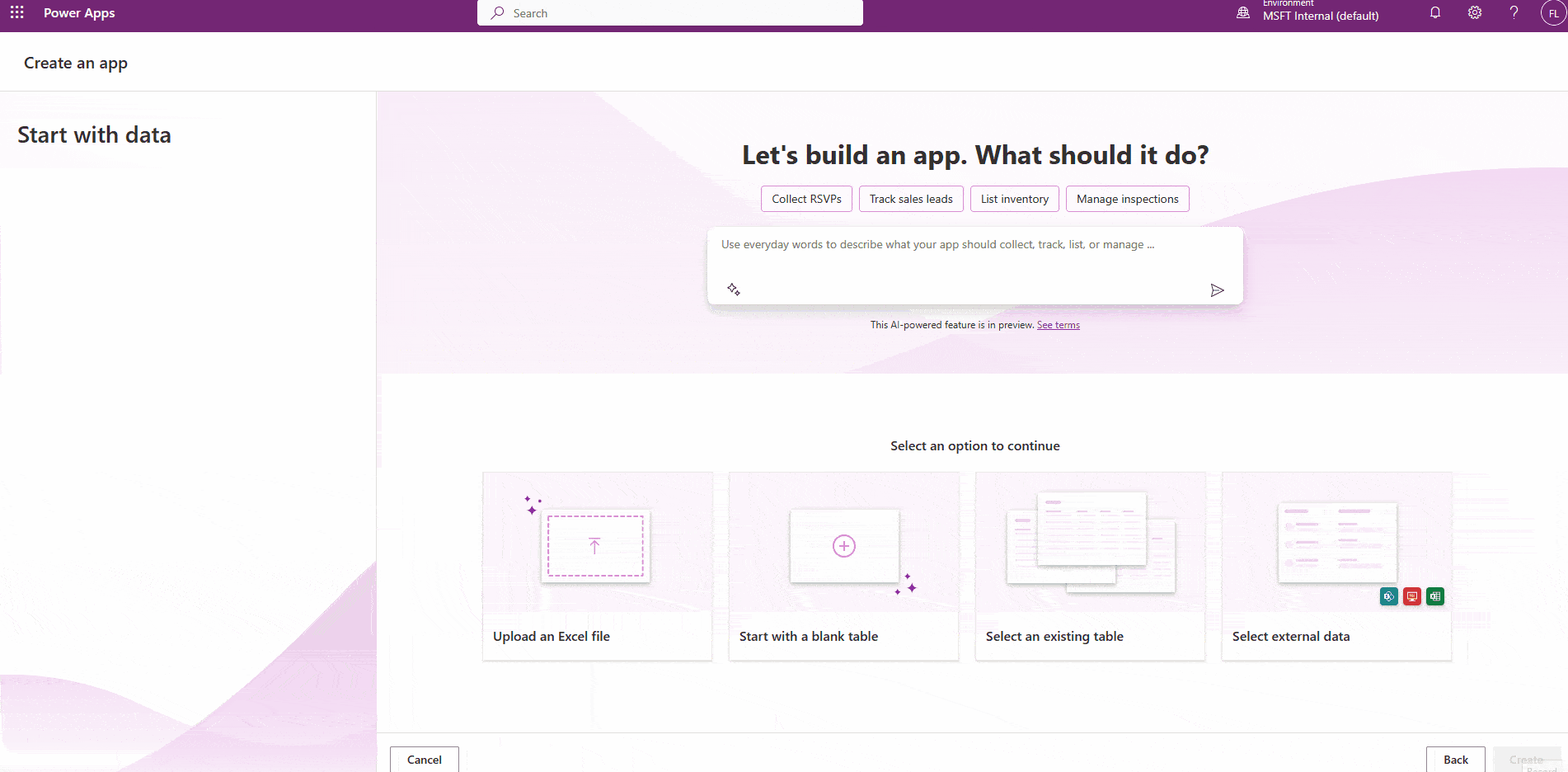Viewport: 1568px width, 772px height.
Task: Select the Excel icon on the external data card
Action: 1434,596
